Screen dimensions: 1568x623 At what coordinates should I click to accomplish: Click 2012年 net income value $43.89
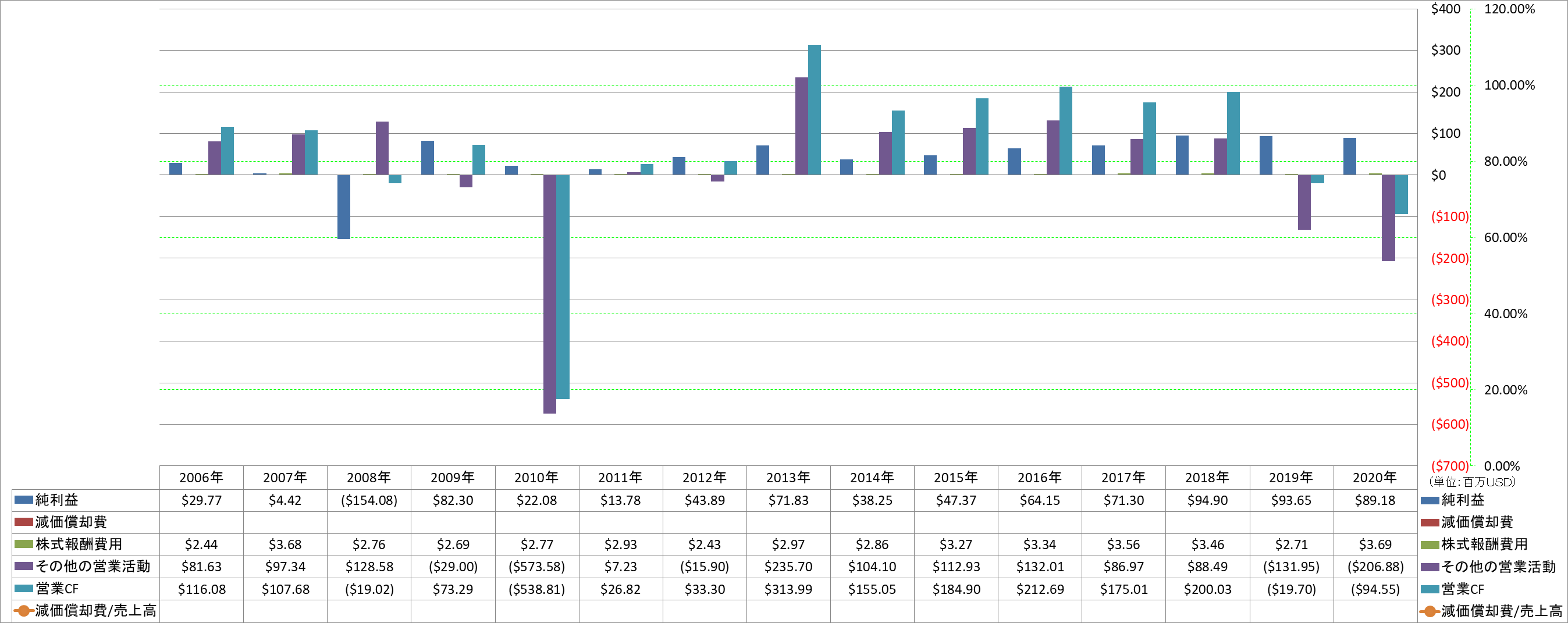(x=704, y=500)
